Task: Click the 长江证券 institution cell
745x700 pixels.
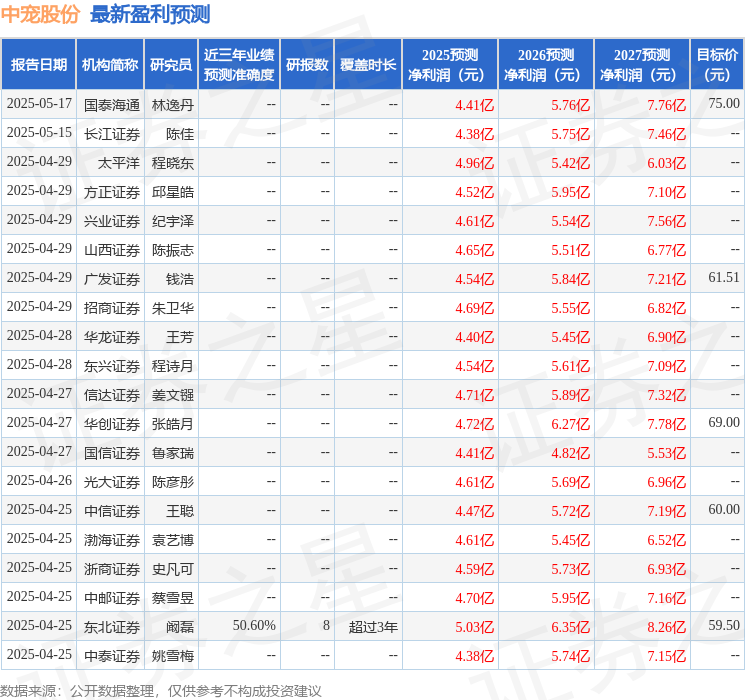Action: point(112,134)
